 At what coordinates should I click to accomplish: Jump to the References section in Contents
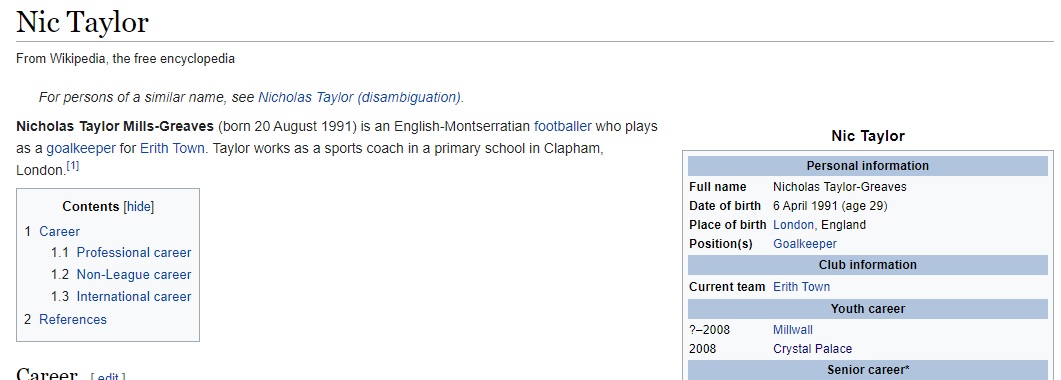click(73, 319)
